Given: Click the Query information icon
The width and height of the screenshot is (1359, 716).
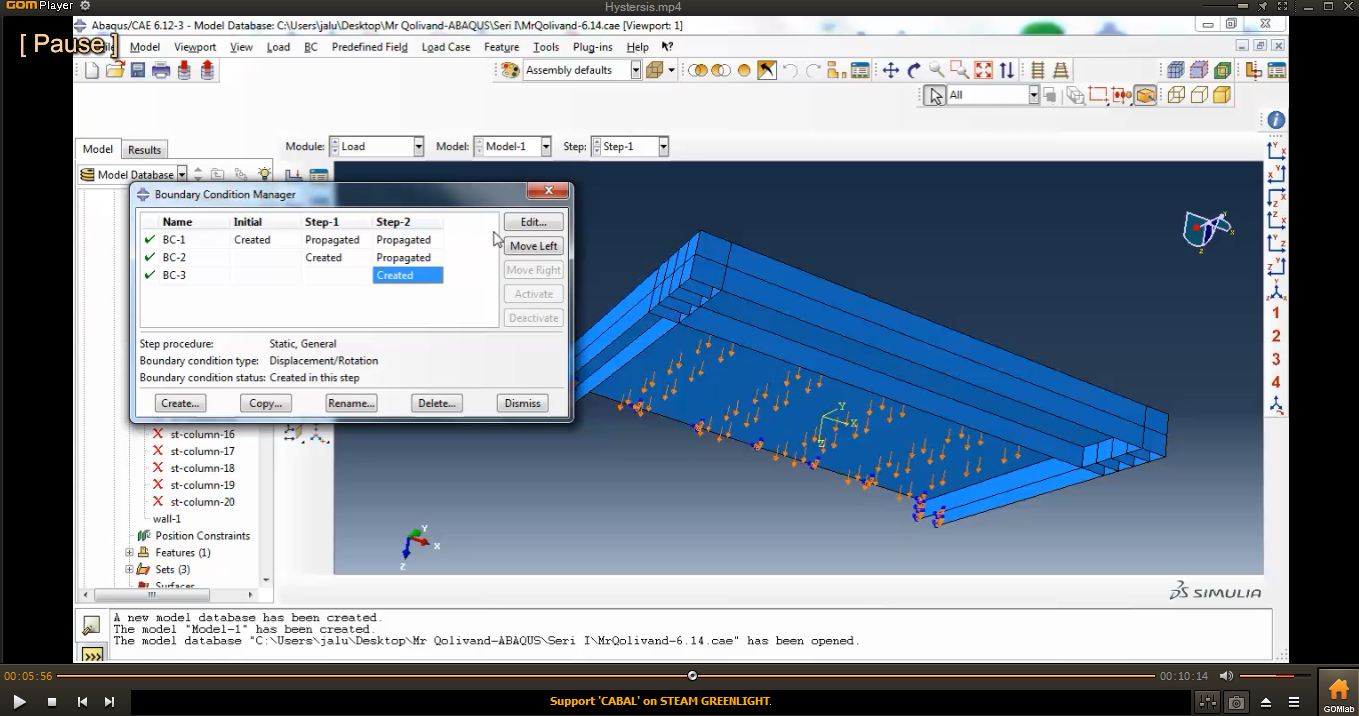Looking at the screenshot, I should [1276, 120].
